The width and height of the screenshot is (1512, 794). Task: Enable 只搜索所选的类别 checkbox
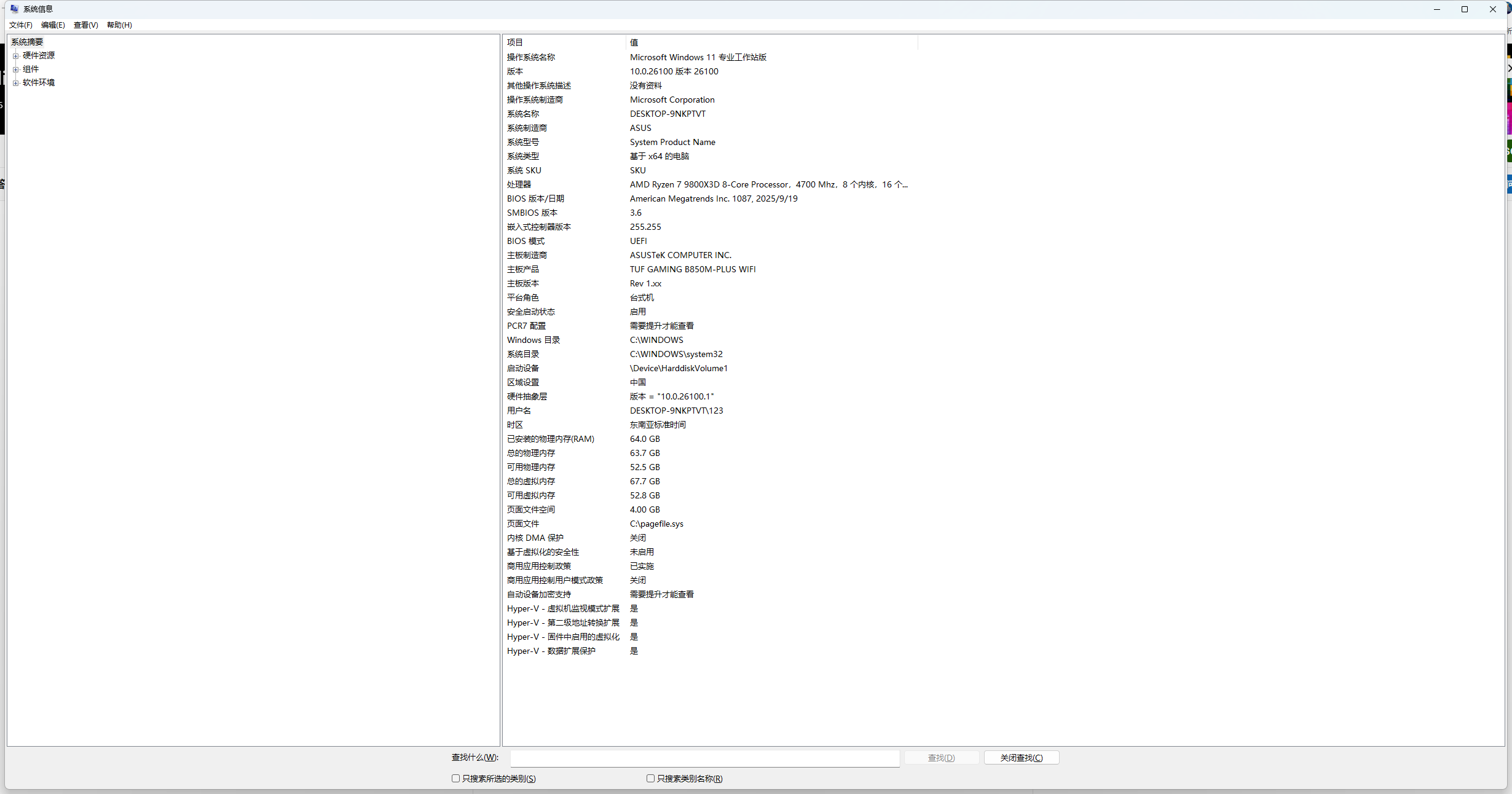(456, 778)
